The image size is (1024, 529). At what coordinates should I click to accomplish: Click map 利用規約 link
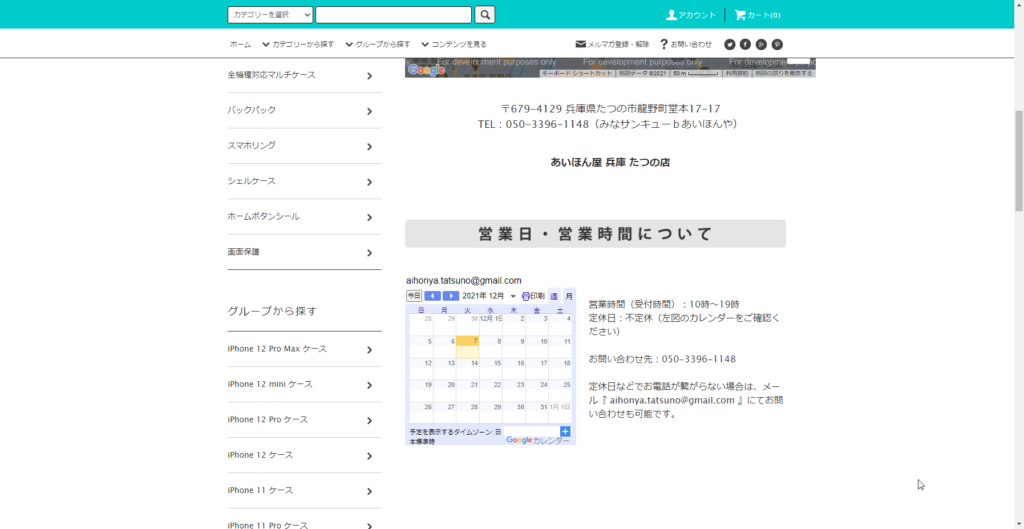(738, 74)
